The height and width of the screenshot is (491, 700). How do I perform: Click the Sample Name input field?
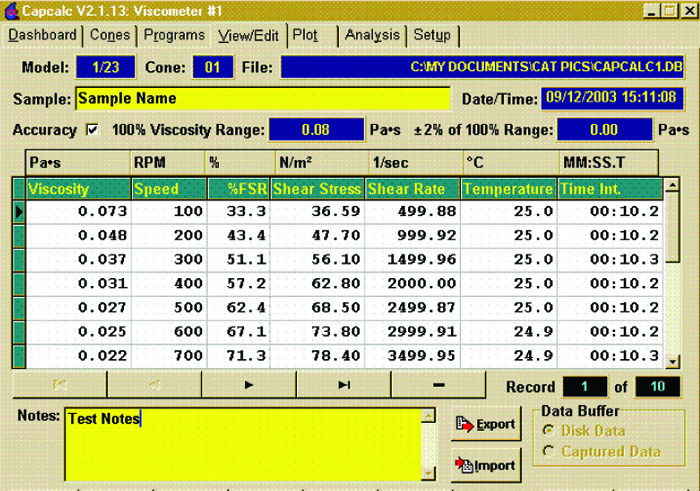pos(262,98)
